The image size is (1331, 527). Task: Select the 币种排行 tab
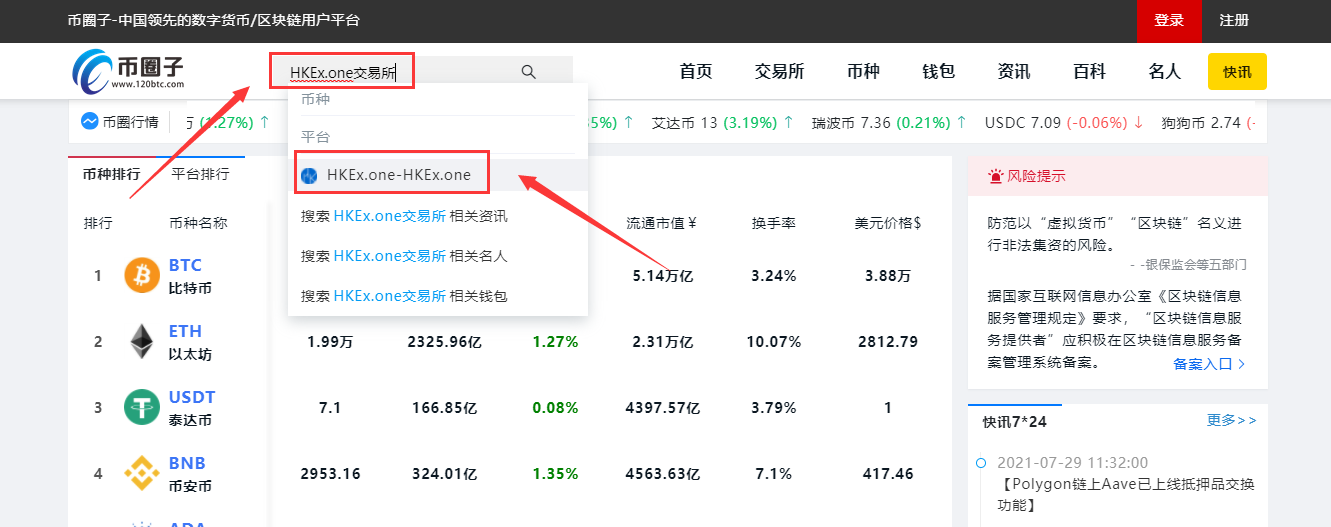(x=111, y=174)
